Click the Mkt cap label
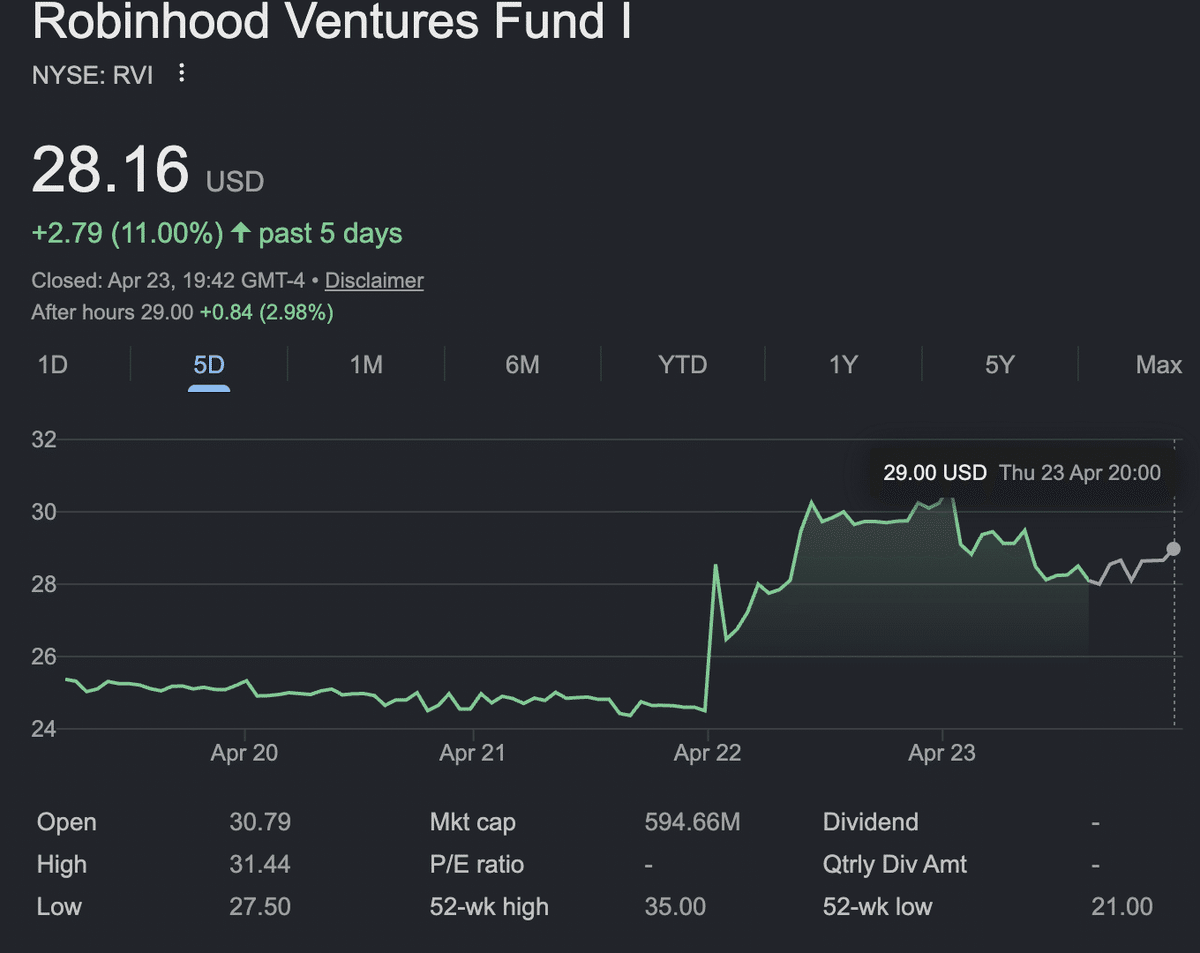1200x953 pixels. pos(472,823)
